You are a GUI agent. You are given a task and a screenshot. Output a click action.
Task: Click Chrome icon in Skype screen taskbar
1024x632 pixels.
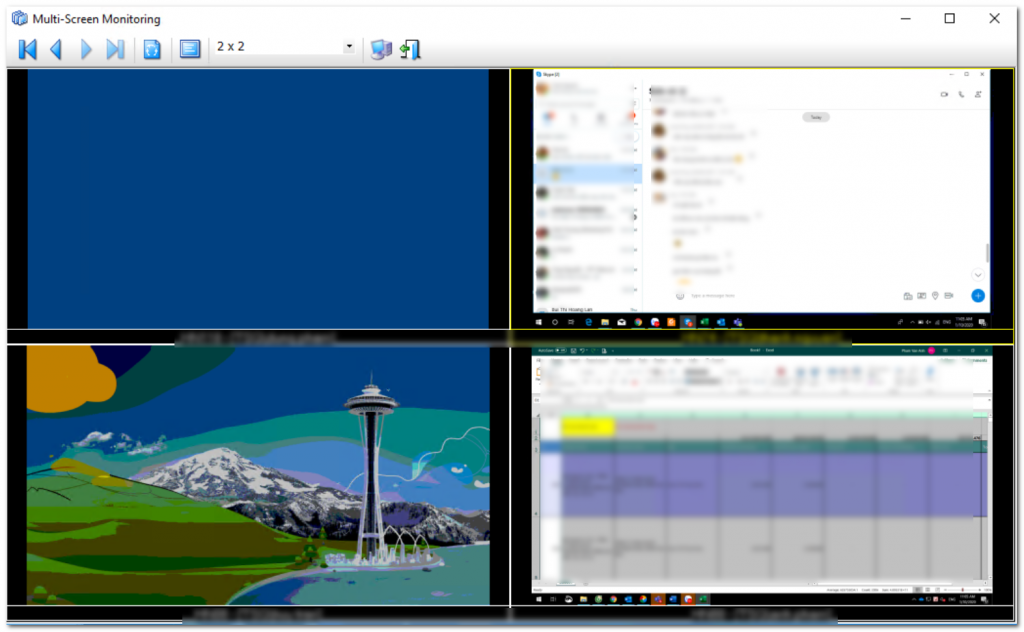638,322
